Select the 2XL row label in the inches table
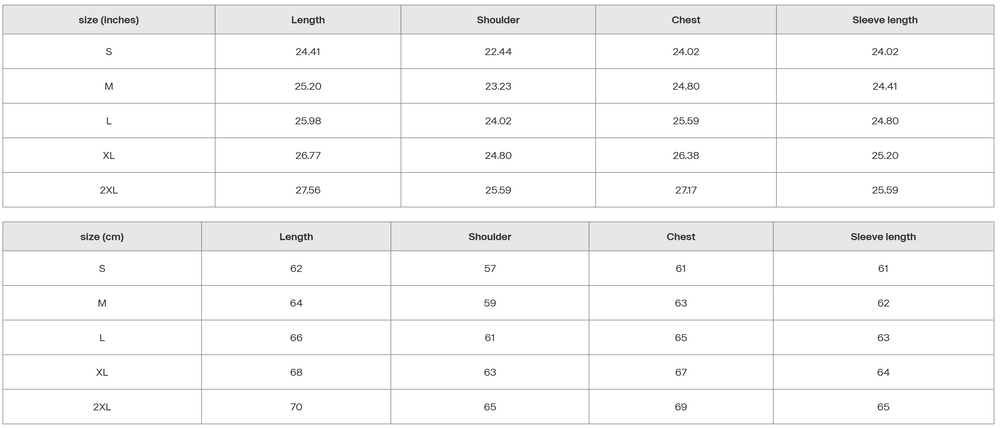This screenshot has width=1000, height=428. pos(108,190)
